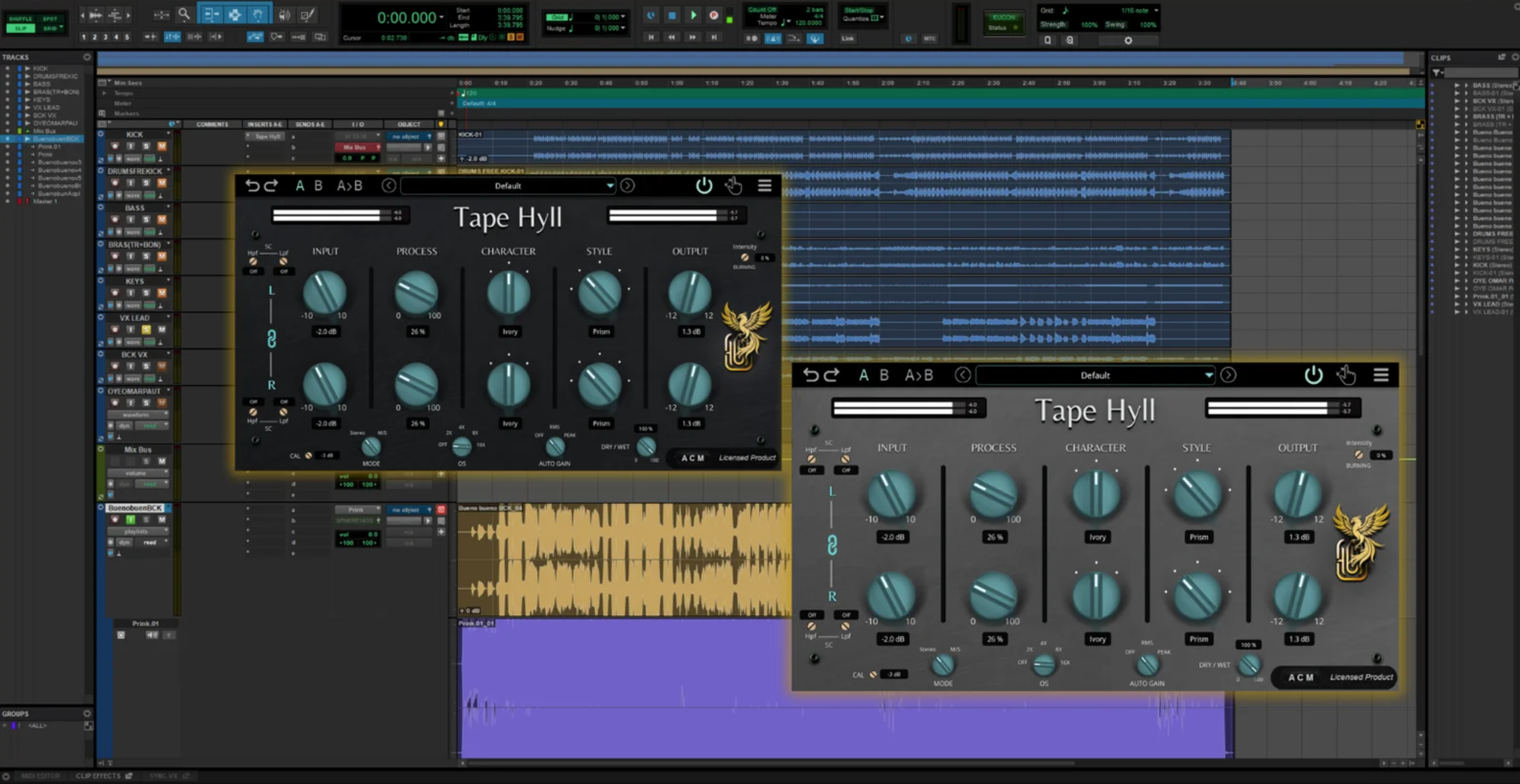Screen dimensions: 1520x784
Task: Select the Zoomer tool in the toolbar
Action: pos(184,15)
